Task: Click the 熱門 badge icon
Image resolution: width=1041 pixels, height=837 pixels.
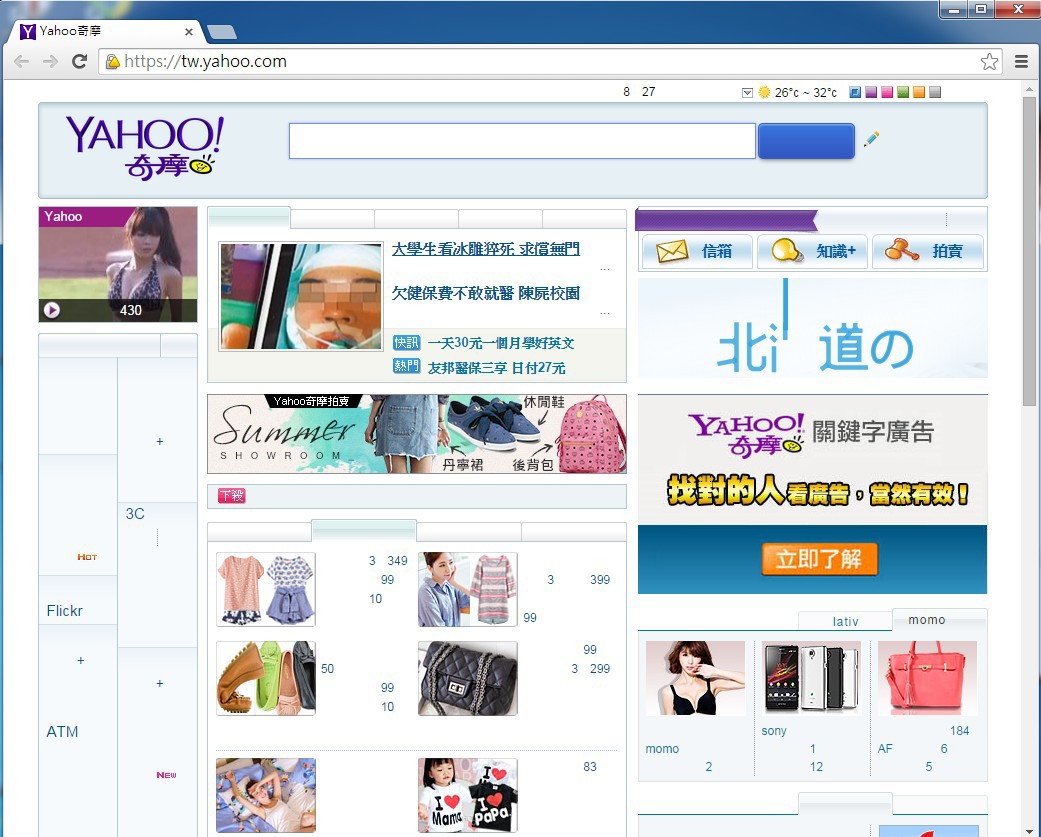Action: click(406, 366)
